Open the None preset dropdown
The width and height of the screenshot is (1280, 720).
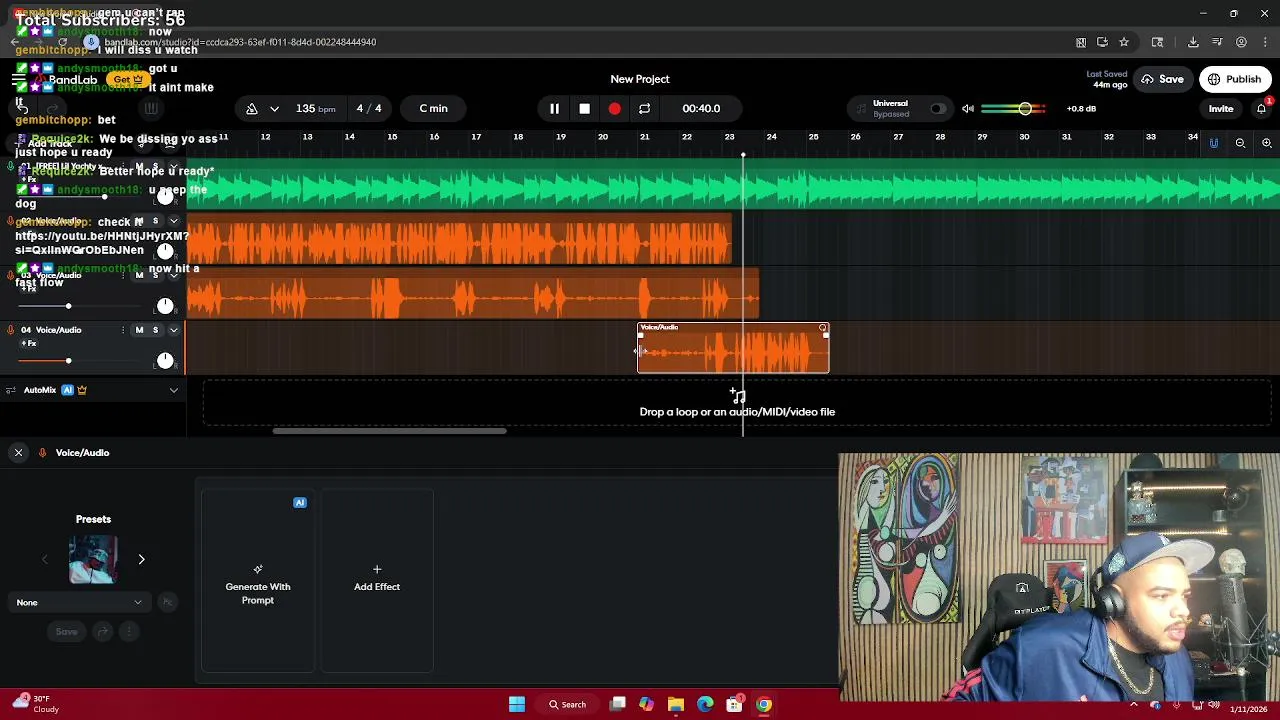79,602
